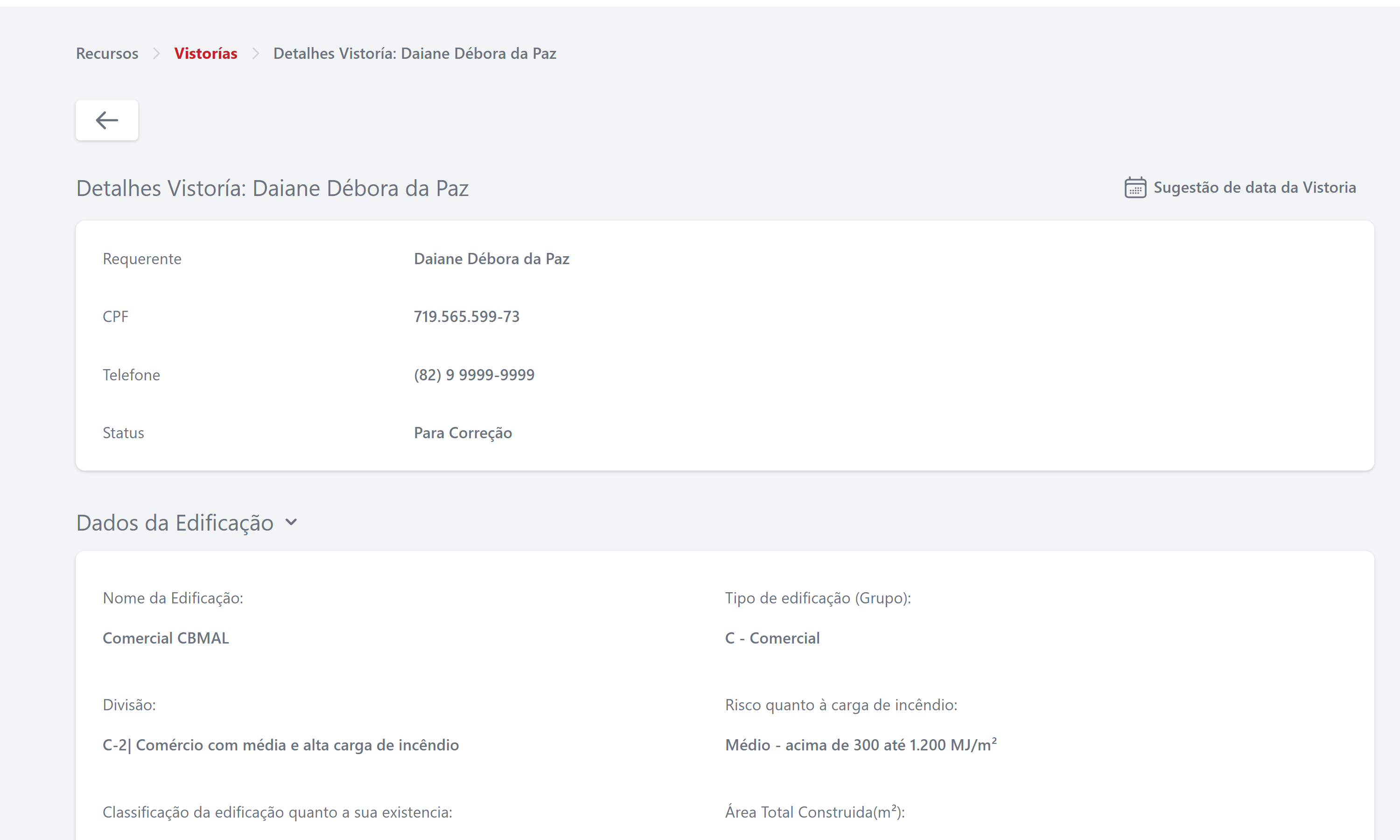The height and width of the screenshot is (840, 1400).
Task: Open Sugestão de data da Vistoria
Action: pos(1254,187)
